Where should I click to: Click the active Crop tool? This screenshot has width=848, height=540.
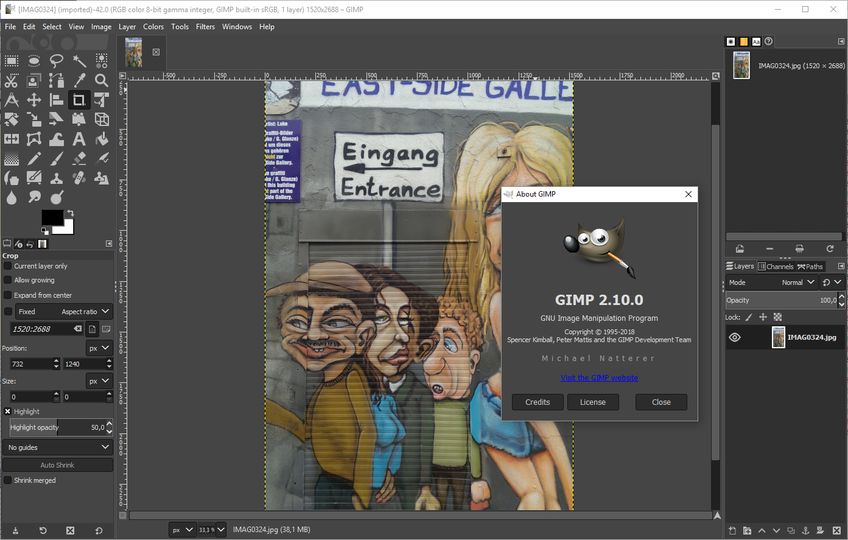pos(79,100)
